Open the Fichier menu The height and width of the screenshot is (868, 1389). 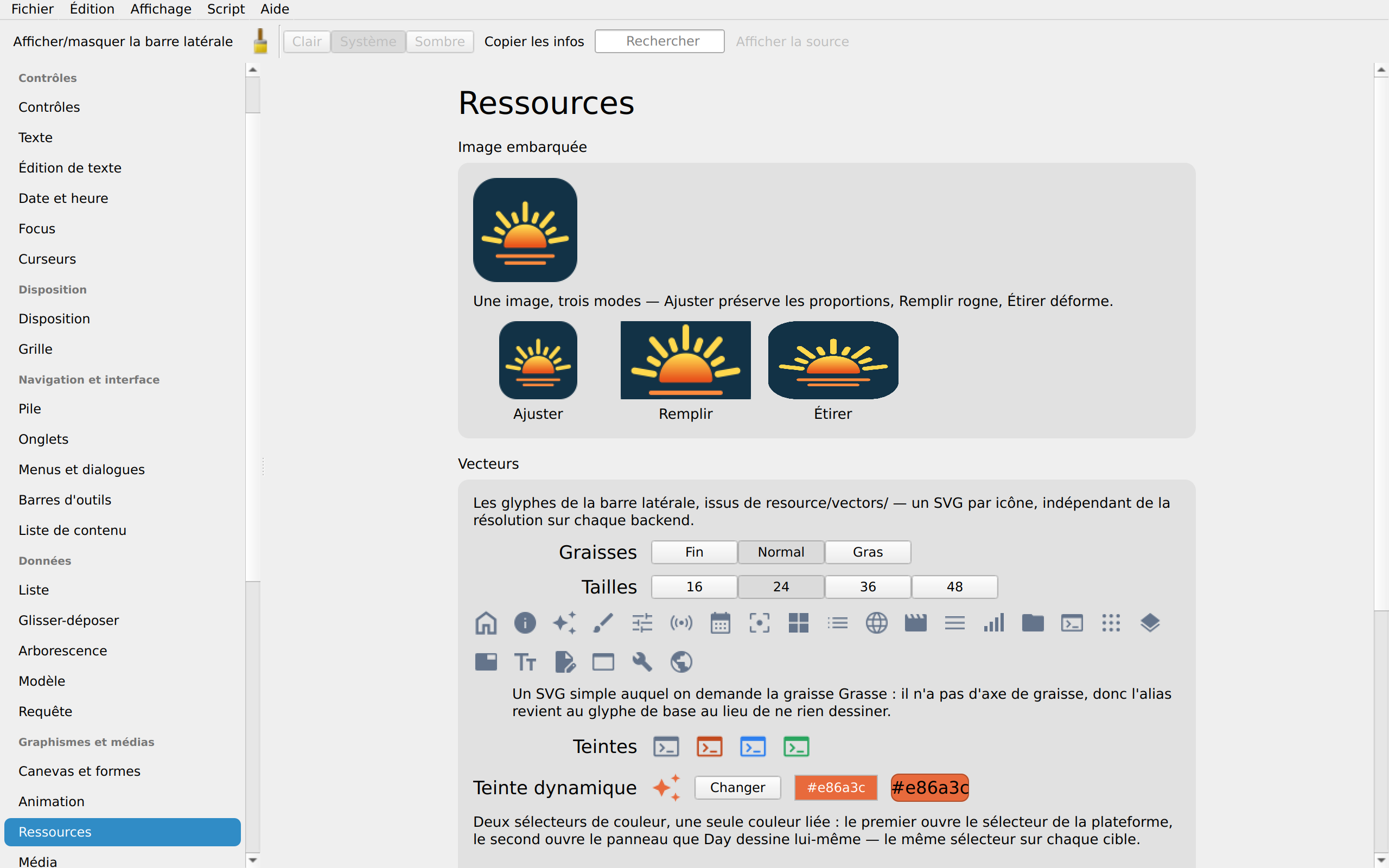point(32,9)
